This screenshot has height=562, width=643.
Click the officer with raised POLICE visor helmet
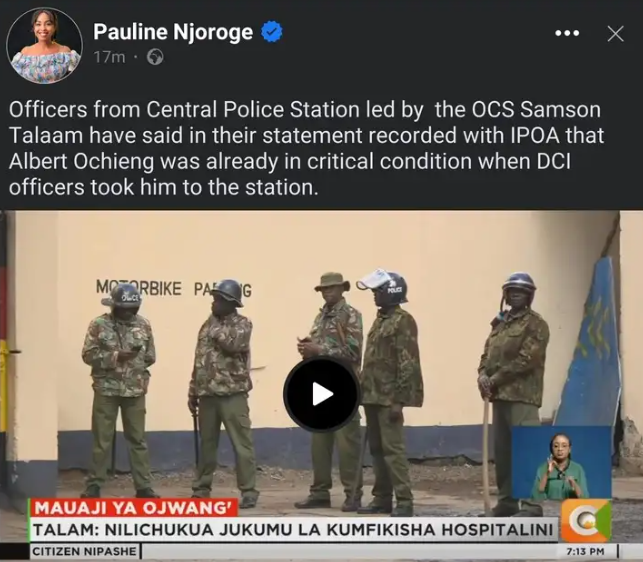tap(389, 392)
